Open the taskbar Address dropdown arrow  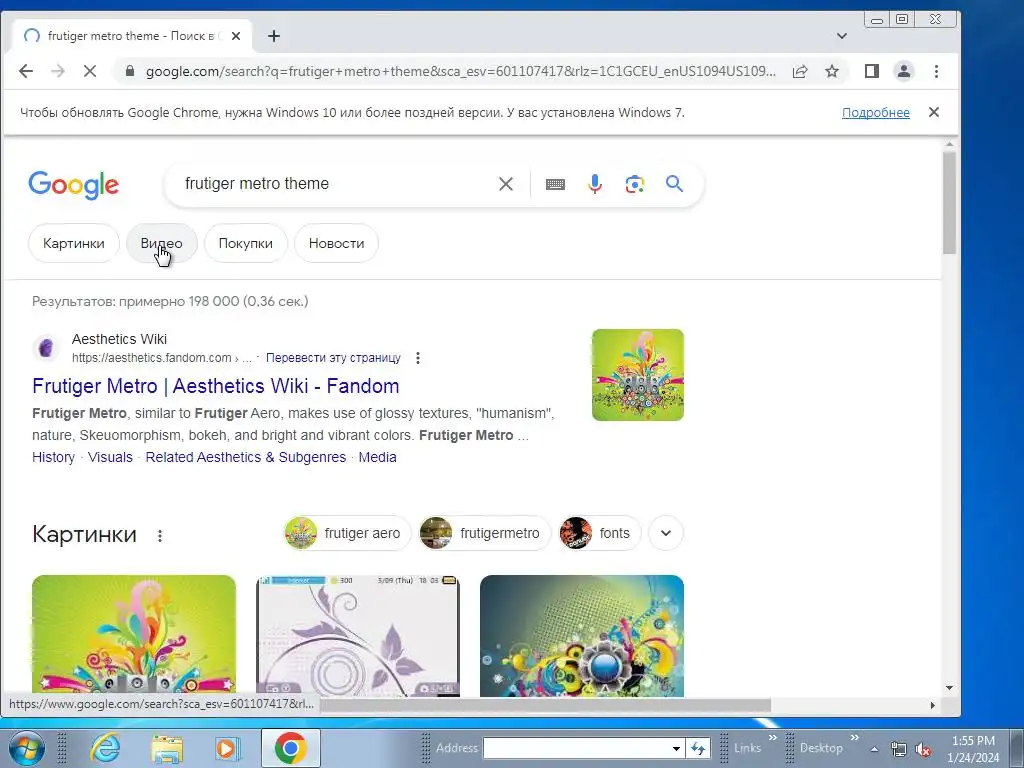pos(677,748)
